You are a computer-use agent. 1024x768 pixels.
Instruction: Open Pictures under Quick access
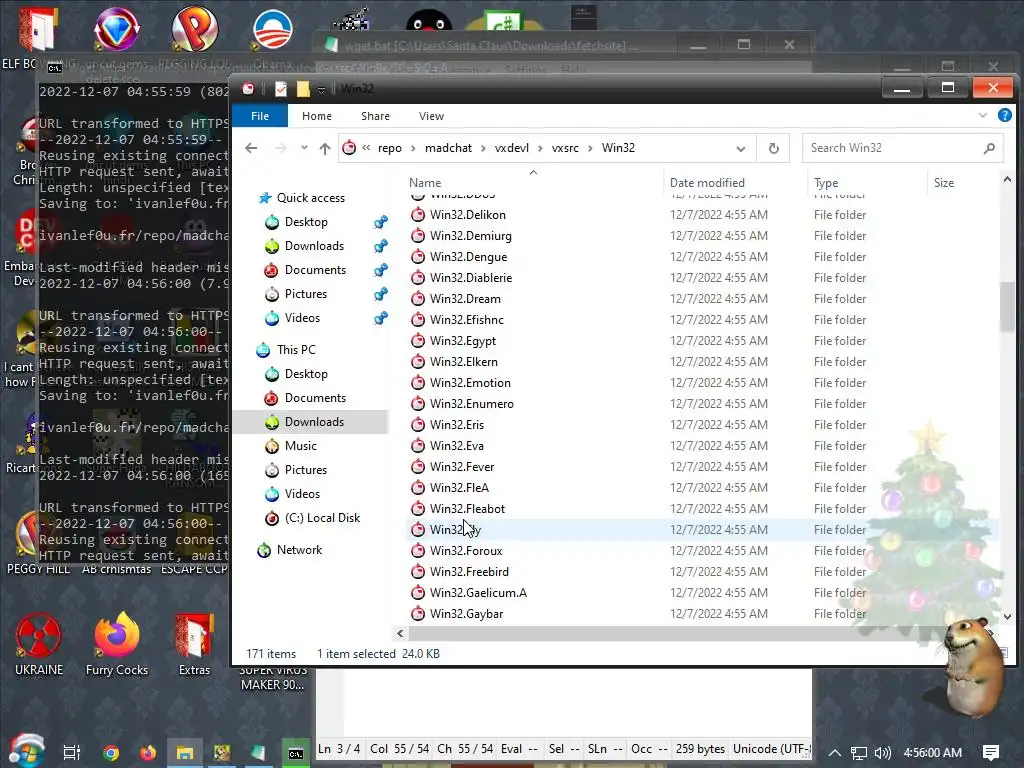[305, 294]
